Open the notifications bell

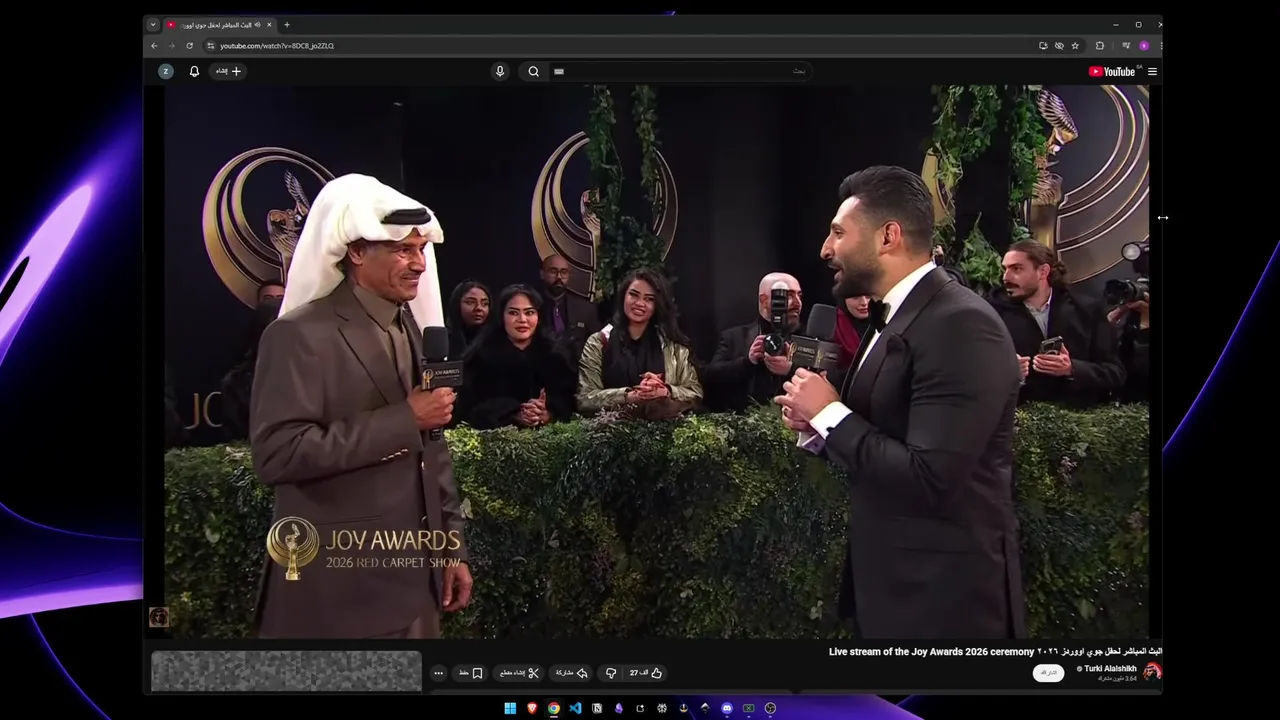[x=194, y=71]
